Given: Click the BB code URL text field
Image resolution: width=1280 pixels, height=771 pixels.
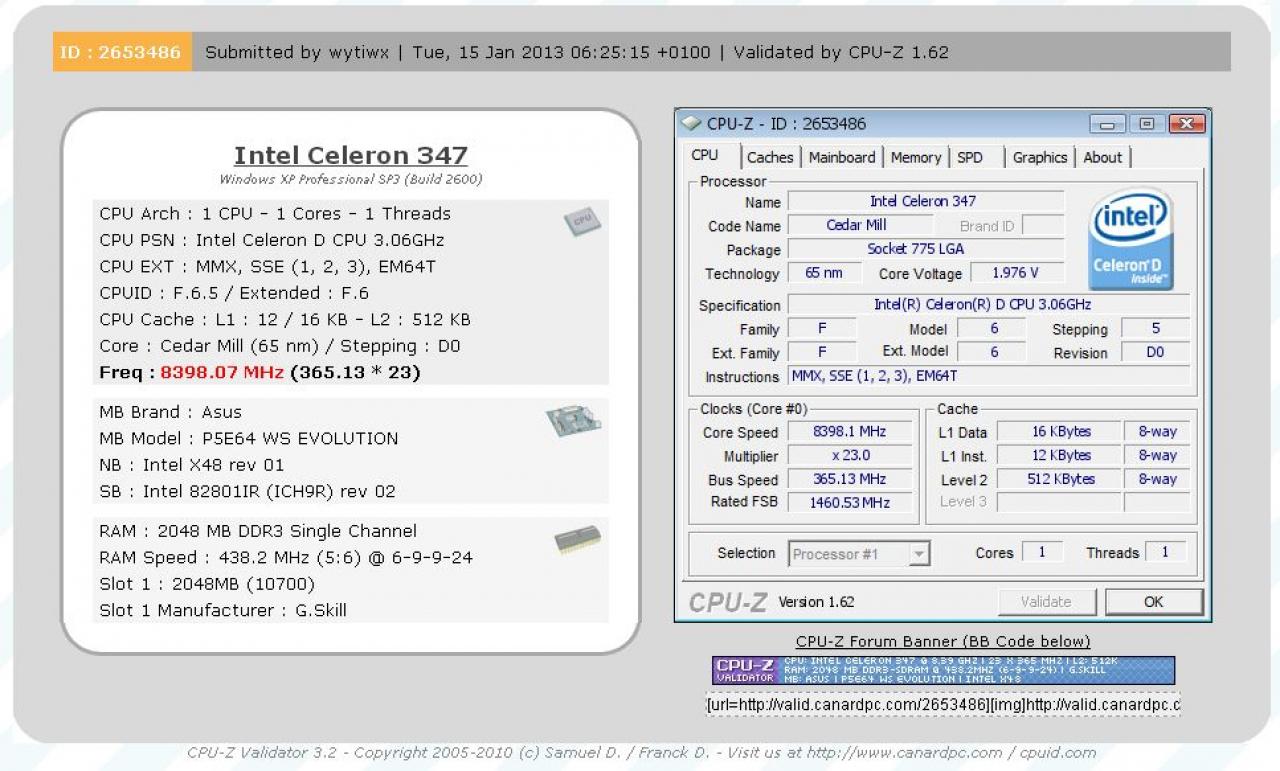Looking at the screenshot, I should coord(943,705).
